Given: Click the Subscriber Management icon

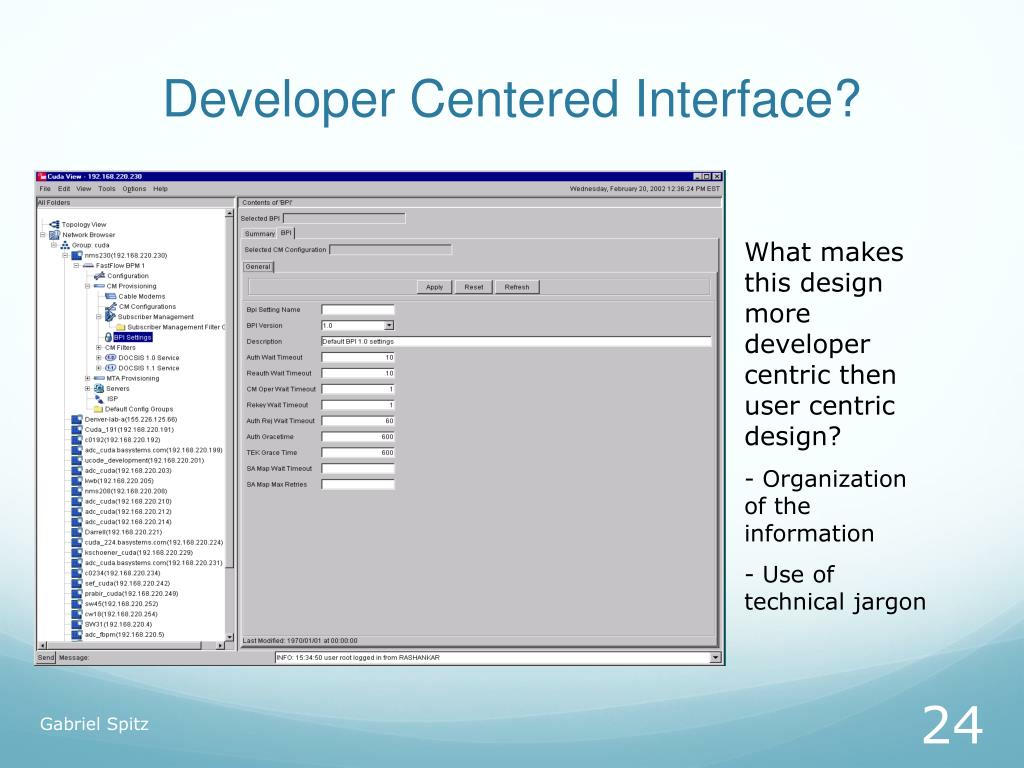Looking at the screenshot, I should 110,317.
